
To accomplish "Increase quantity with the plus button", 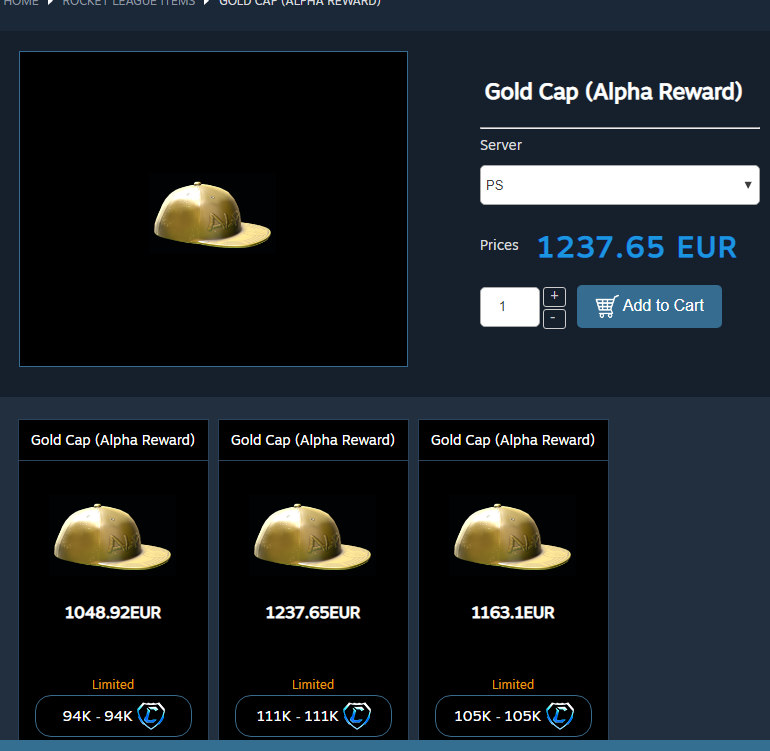I will (554, 297).
